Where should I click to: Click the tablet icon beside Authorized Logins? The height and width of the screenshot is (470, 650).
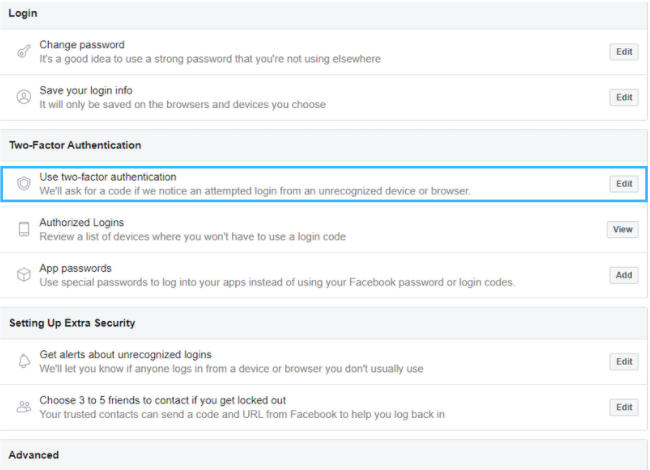point(24,229)
